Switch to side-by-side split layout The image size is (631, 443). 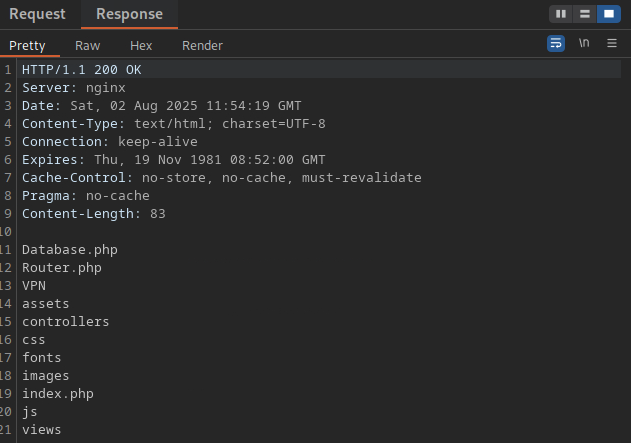tap(561, 14)
